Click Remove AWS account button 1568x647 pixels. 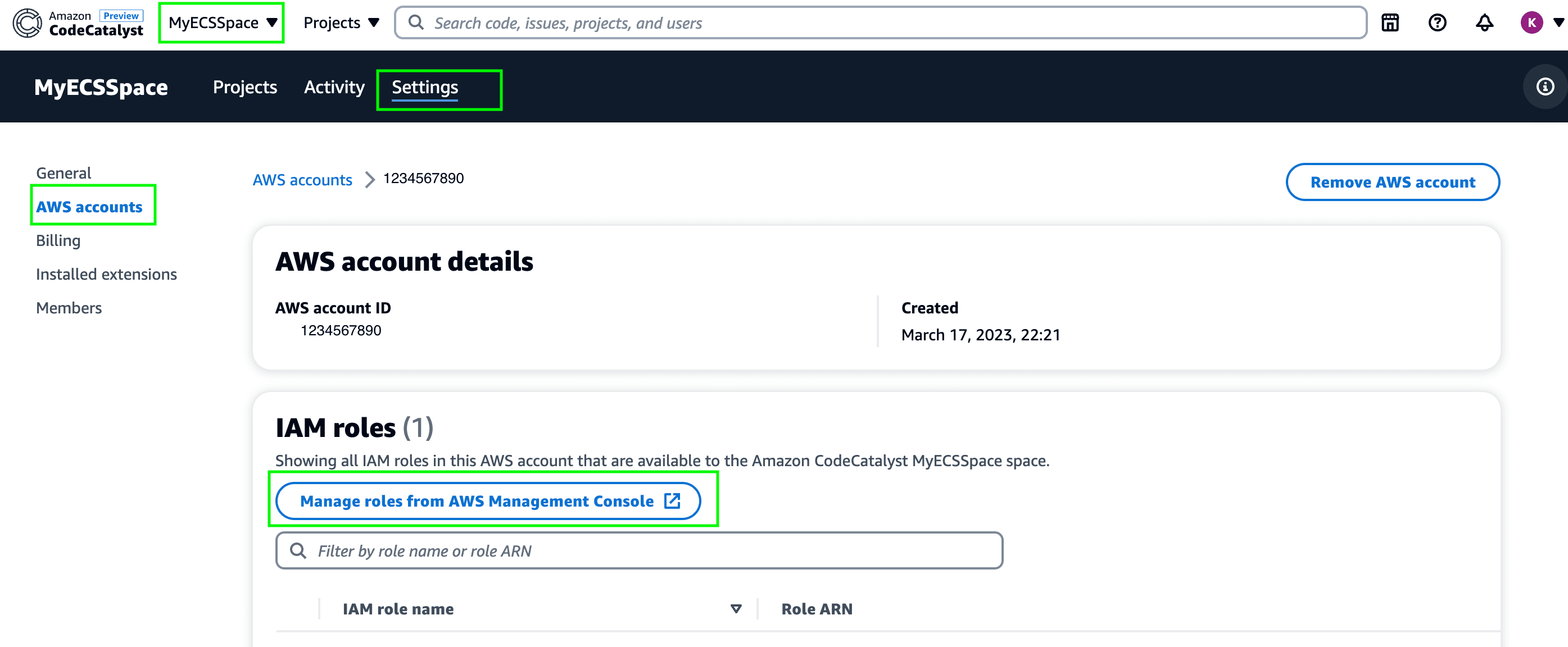click(1393, 182)
